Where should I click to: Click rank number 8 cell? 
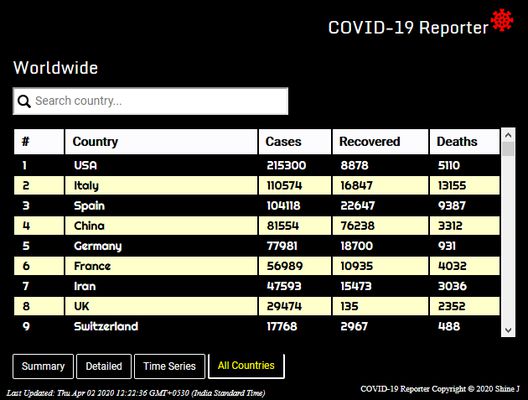(39, 306)
